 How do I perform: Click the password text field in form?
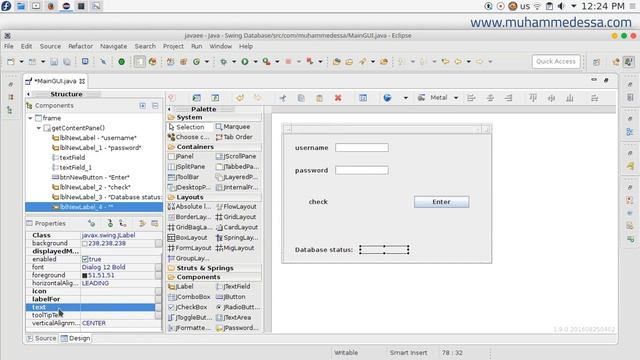pyautogui.click(x=362, y=171)
